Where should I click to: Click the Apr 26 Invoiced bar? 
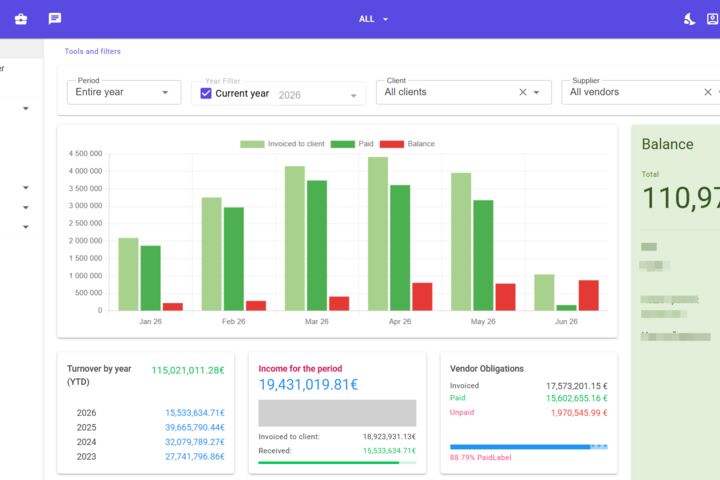tap(378, 234)
